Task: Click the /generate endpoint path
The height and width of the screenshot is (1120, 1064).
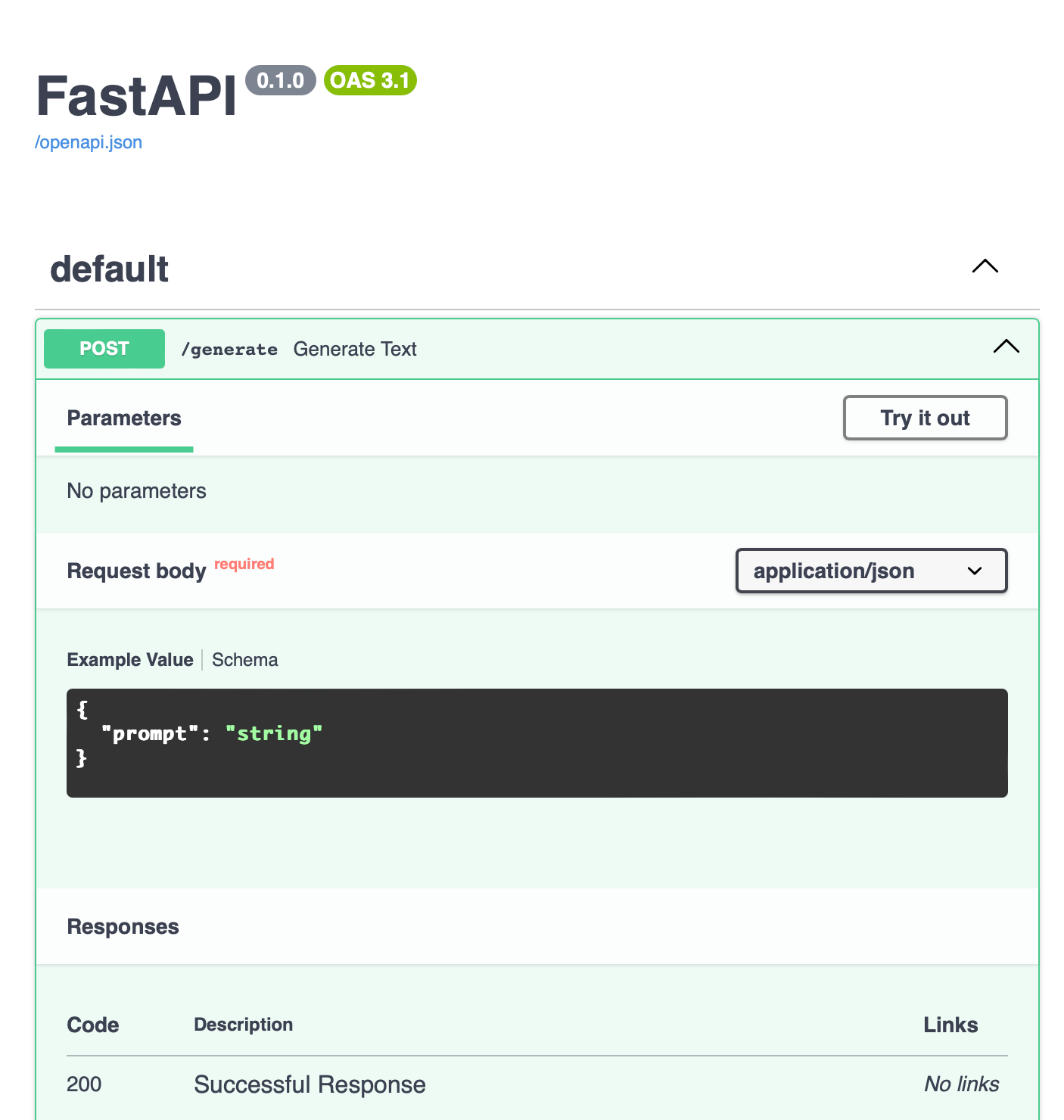Action: (x=229, y=350)
